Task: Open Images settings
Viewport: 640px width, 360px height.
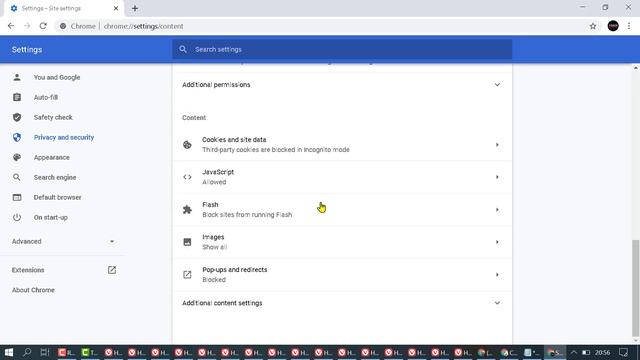Action: (x=342, y=242)
